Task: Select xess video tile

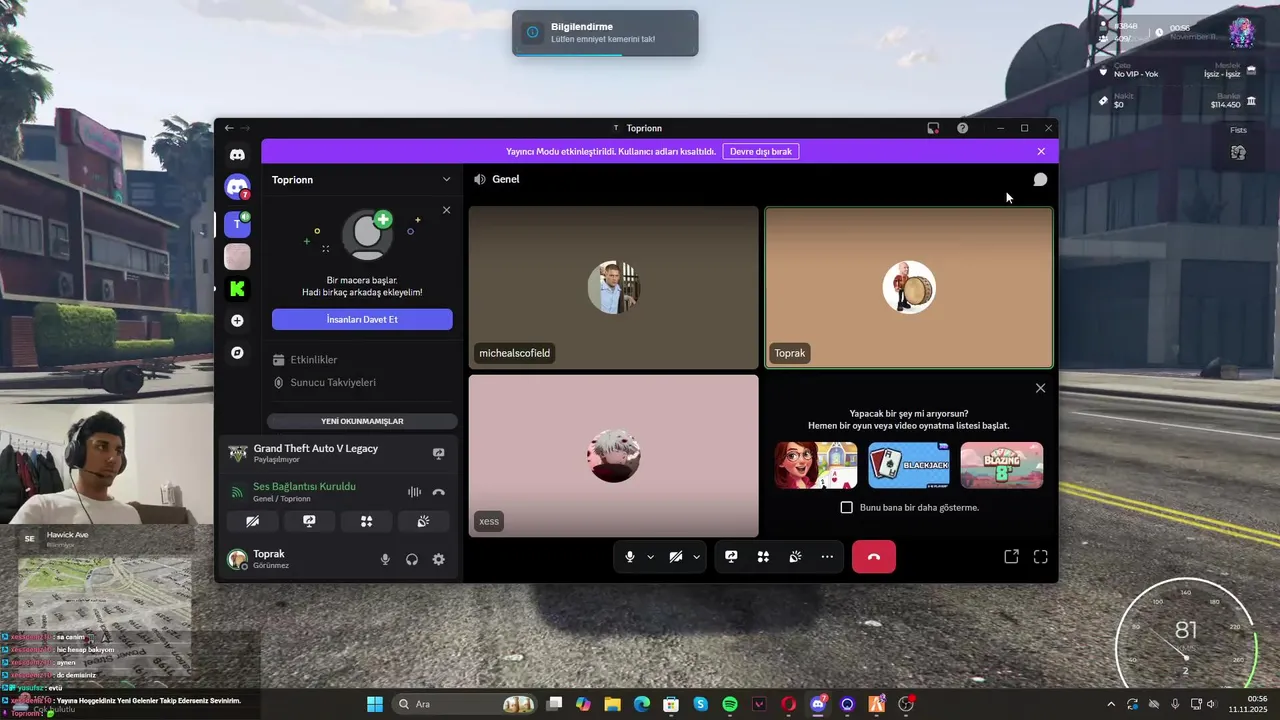Action: pyautogui.click(x=613, y=456)
